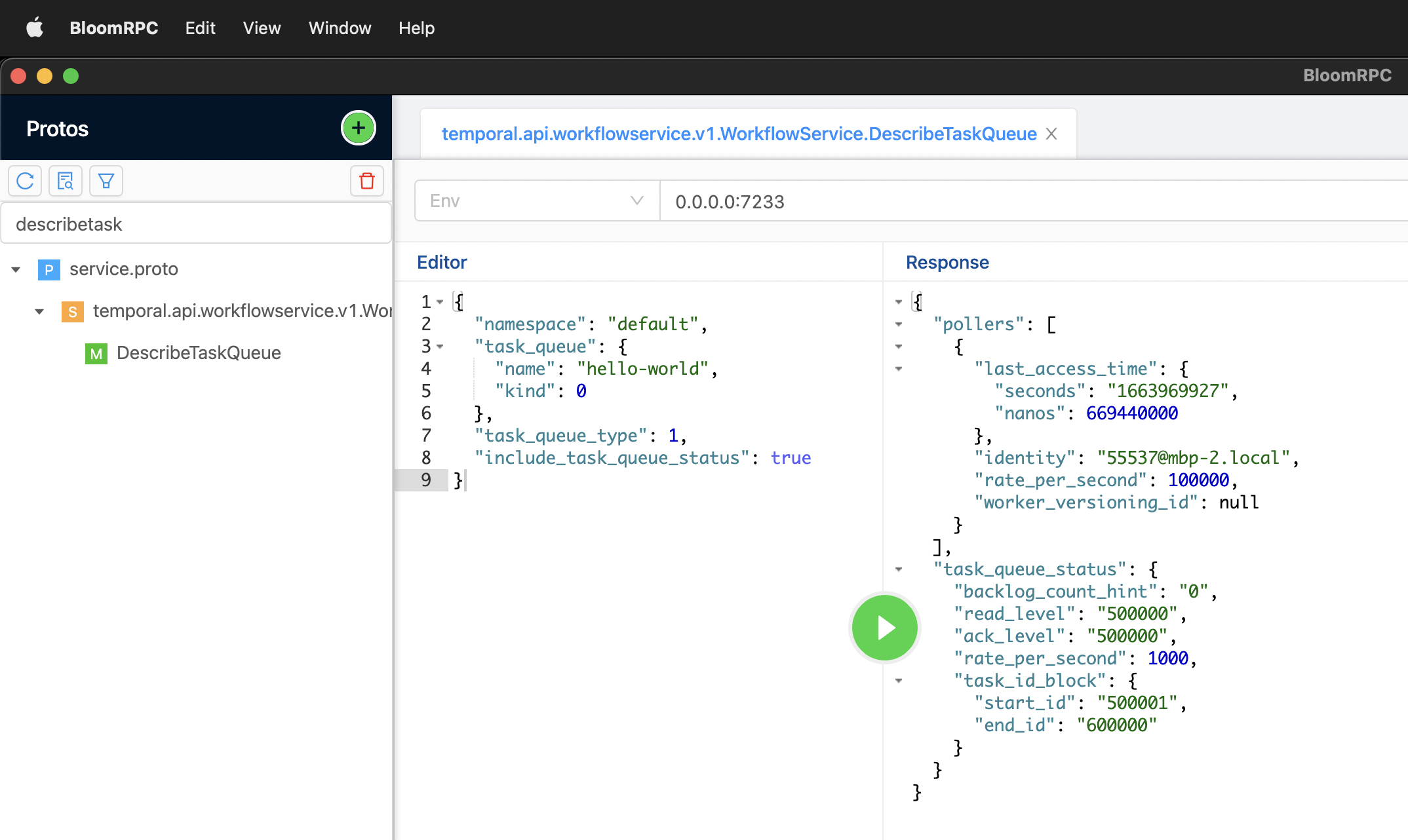Screen dimensions: 1408x840
Task: Fold the pollers array in the response
Action: 899,324
